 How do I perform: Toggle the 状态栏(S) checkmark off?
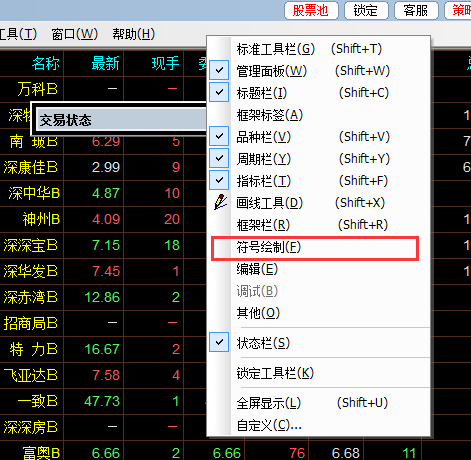(219, 342)
